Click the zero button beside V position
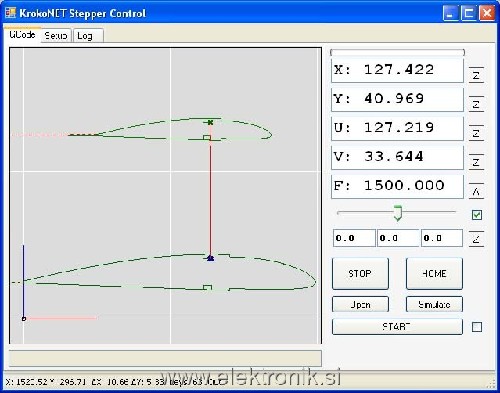The width and height of the screenshot is (500, 393). 476,162
